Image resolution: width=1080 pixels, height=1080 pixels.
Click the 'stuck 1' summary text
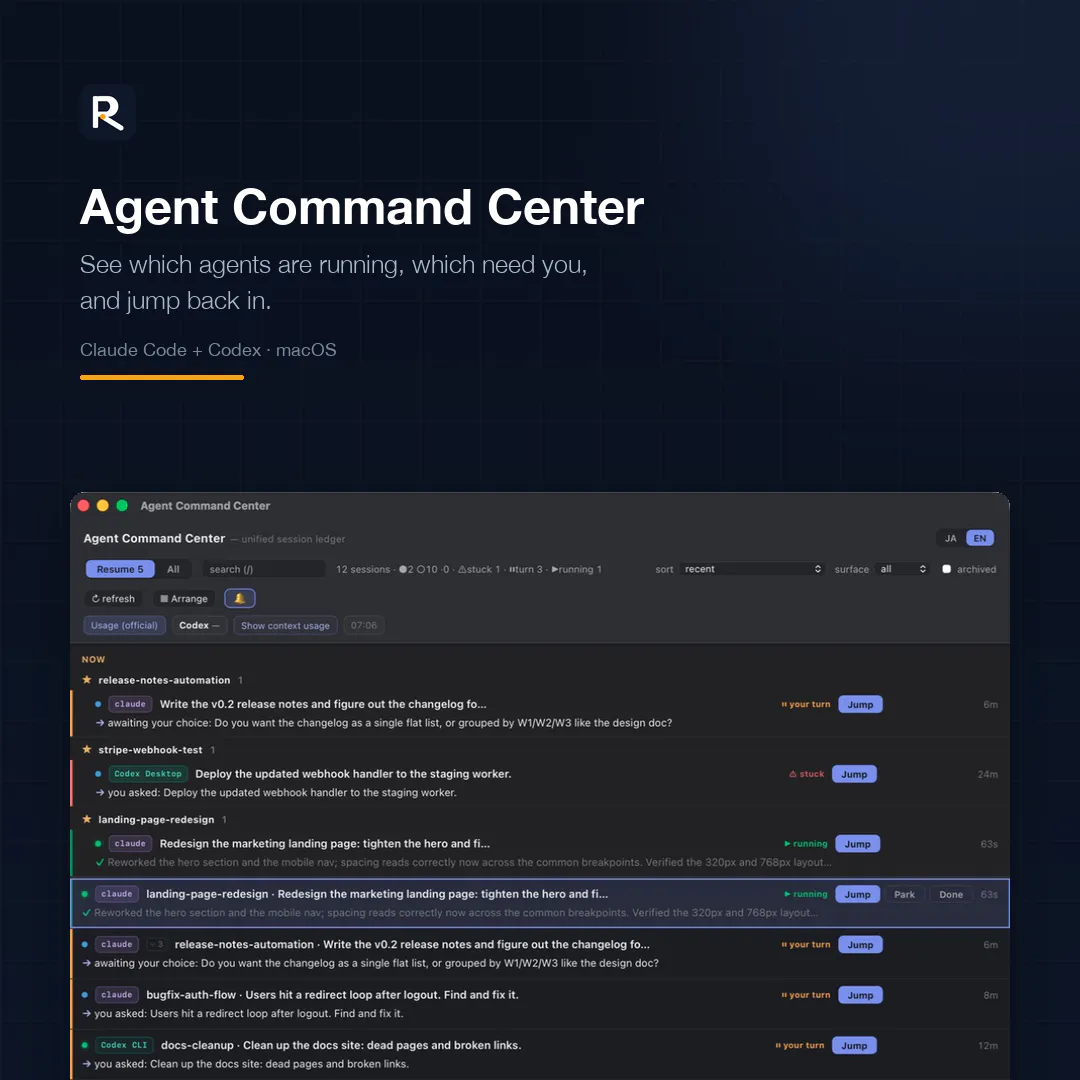pyautogui.click(x=479, y=569)
